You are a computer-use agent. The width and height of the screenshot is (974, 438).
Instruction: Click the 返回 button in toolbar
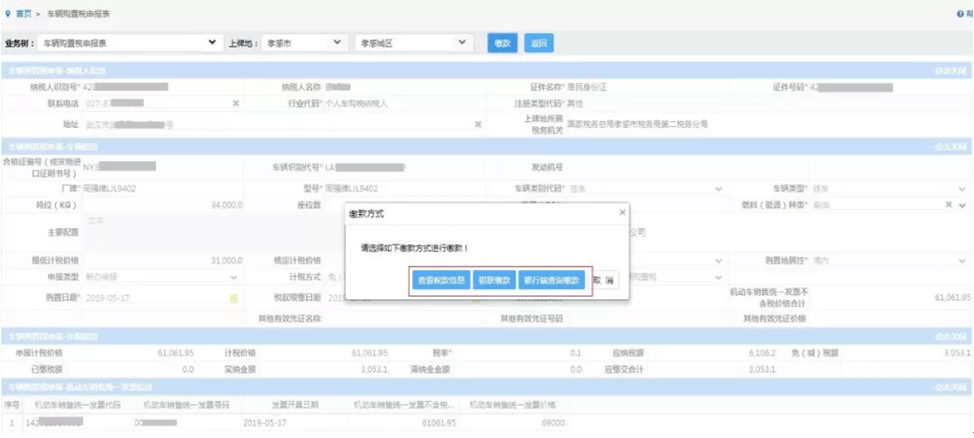(x=539, y=43)
